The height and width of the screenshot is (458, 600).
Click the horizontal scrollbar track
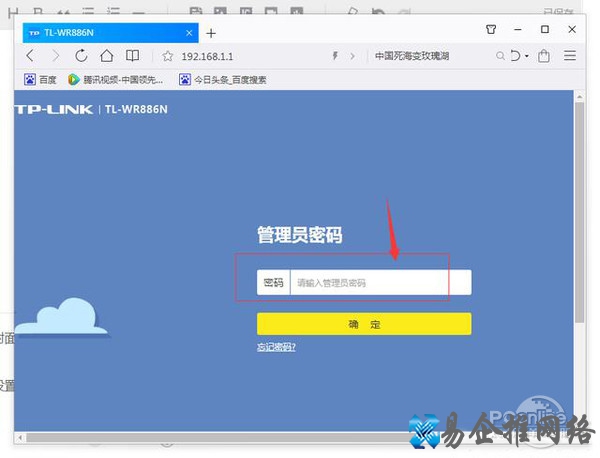point(218,437)
